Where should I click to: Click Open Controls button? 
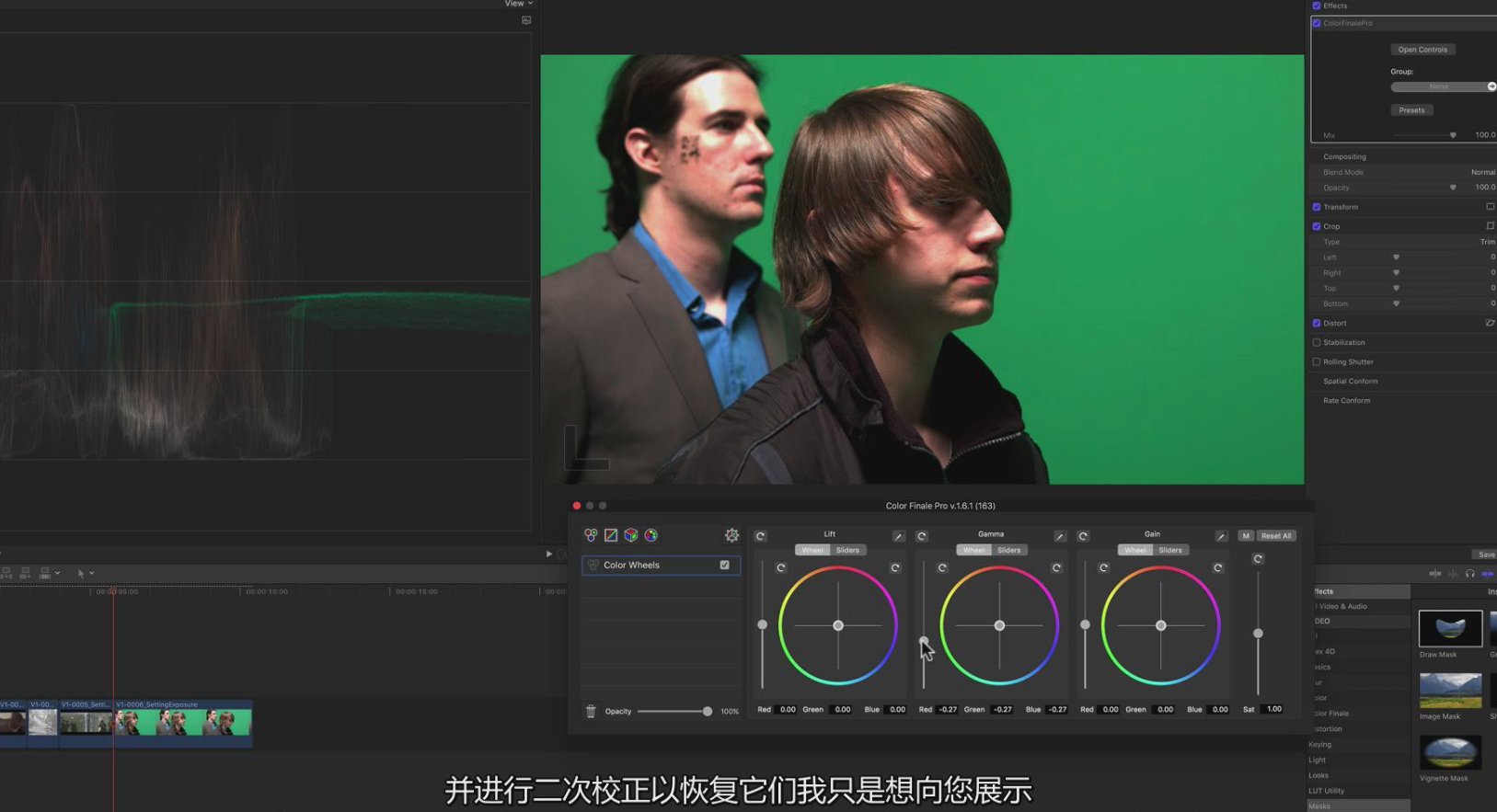coord(1422,50)
